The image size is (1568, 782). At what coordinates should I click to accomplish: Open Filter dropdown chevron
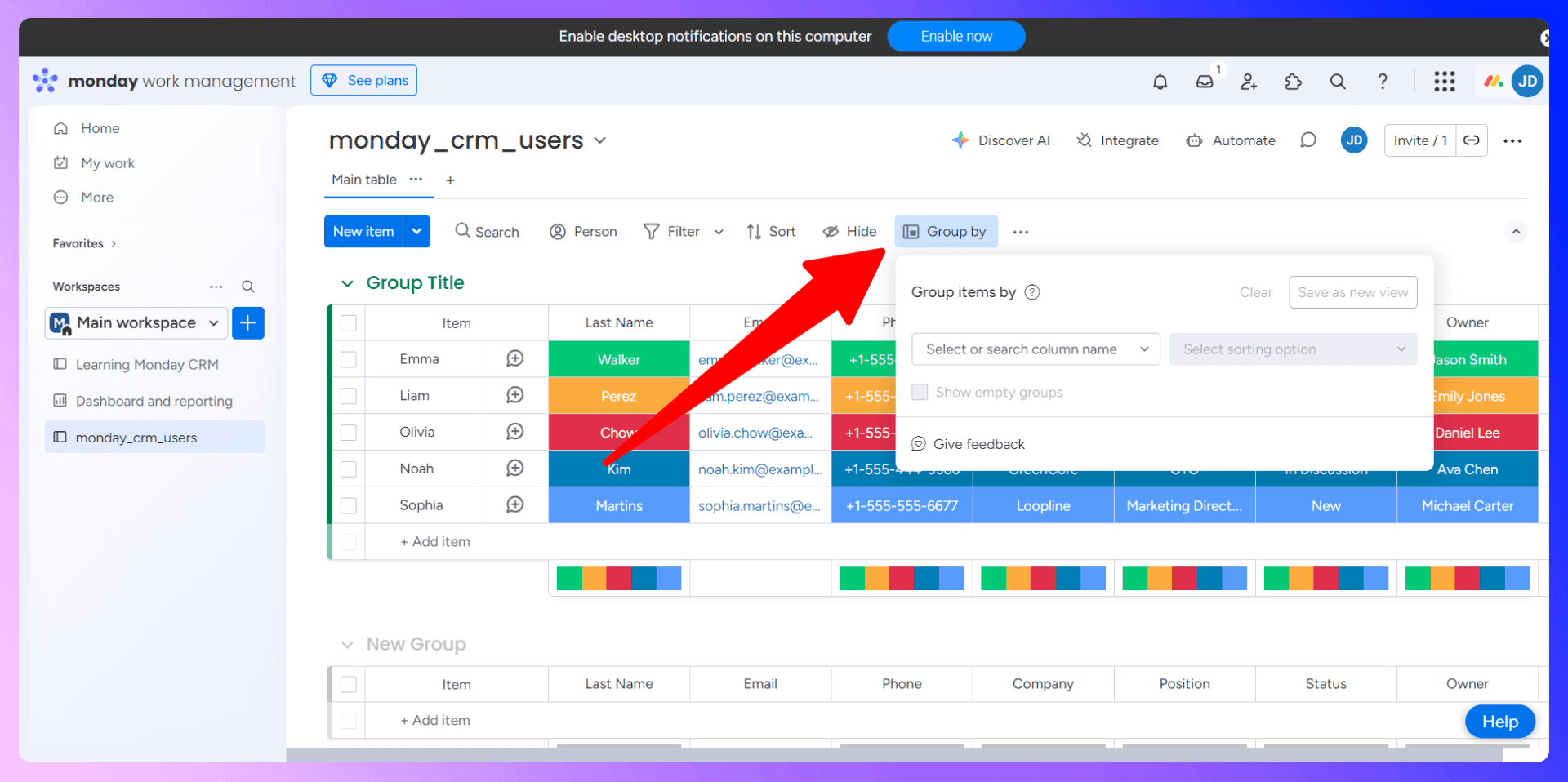[719, 232]
